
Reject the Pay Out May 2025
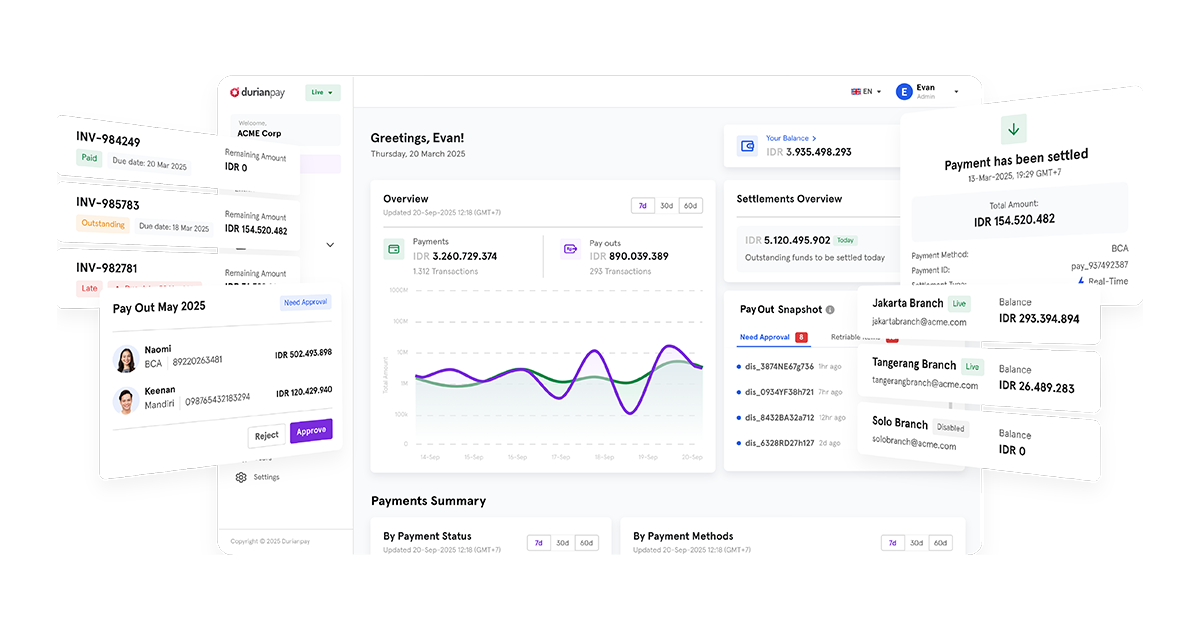266,436
